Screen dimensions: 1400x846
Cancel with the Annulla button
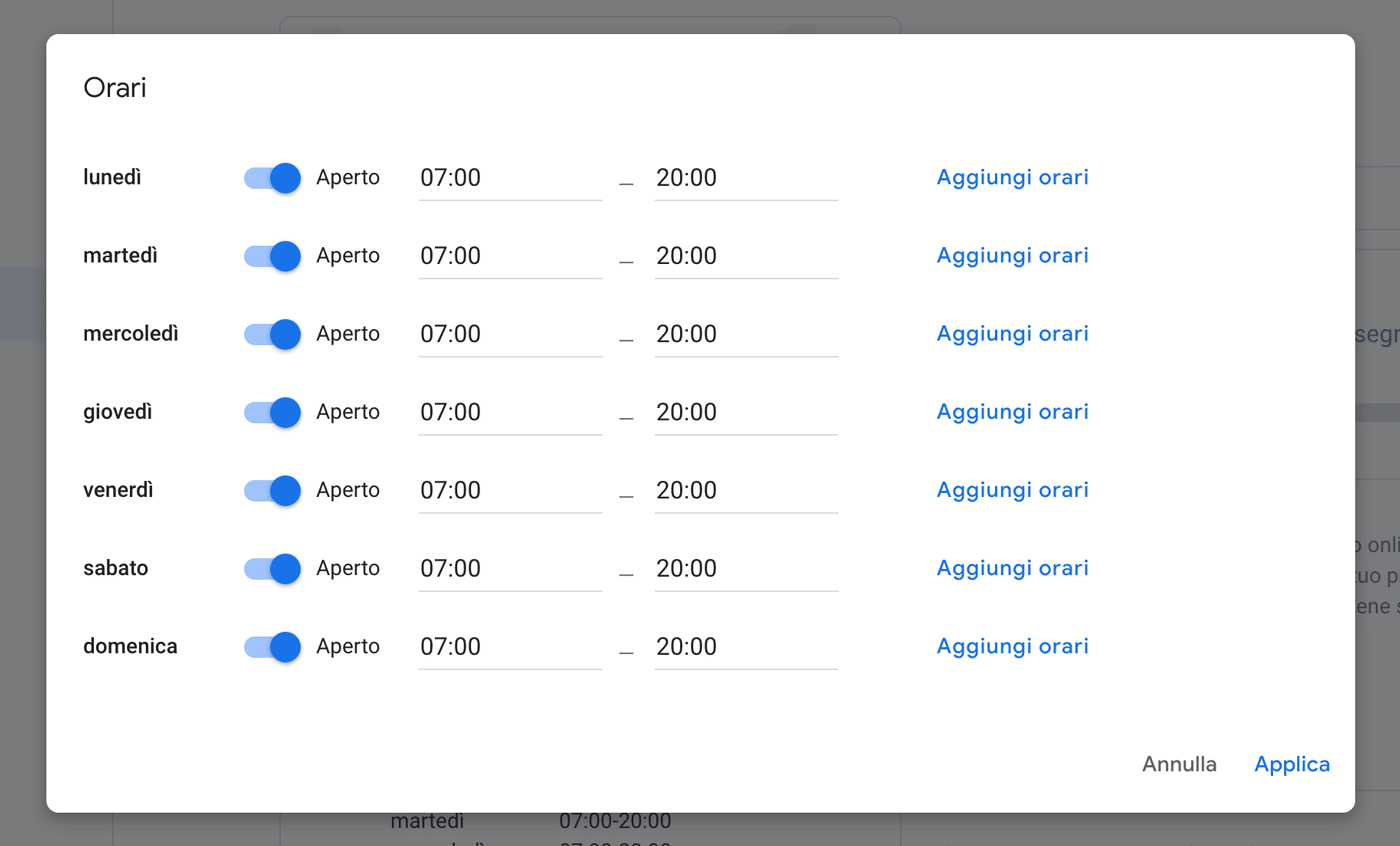tap(1180, 764)
